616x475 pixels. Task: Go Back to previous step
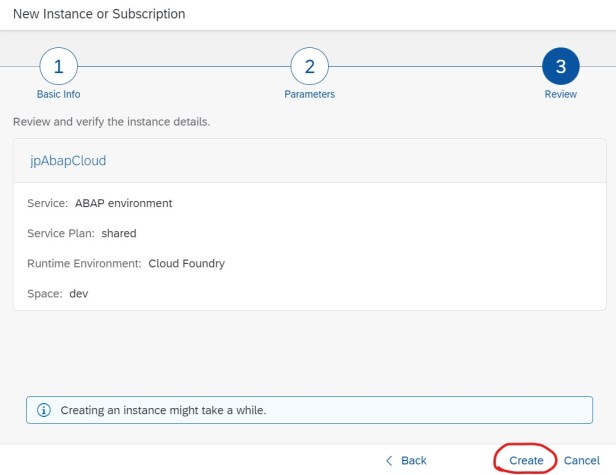[x=407, y=460]
